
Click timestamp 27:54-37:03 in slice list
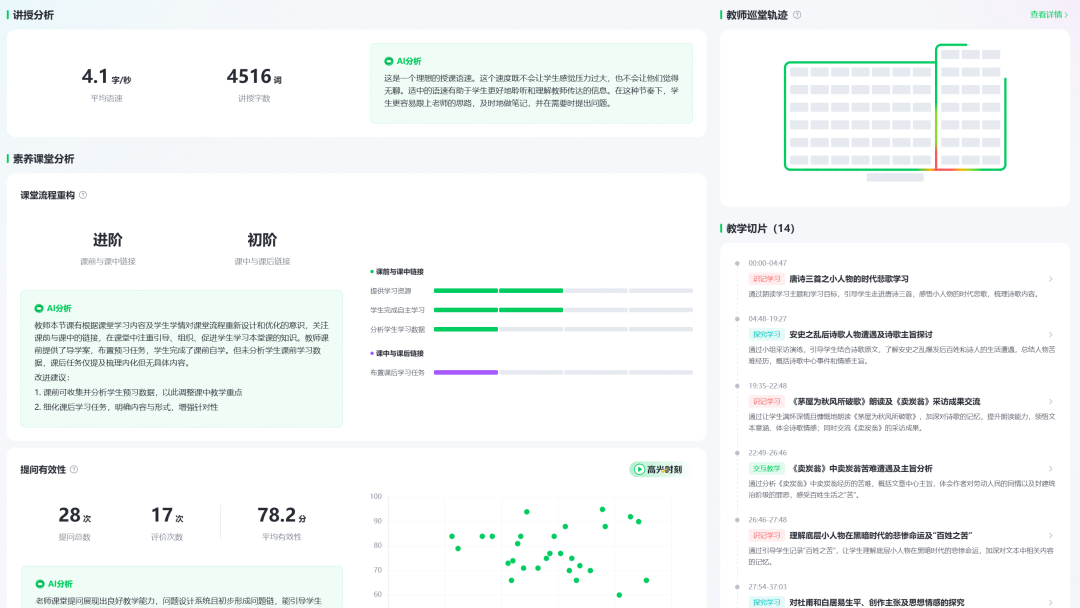click(767, 587)
